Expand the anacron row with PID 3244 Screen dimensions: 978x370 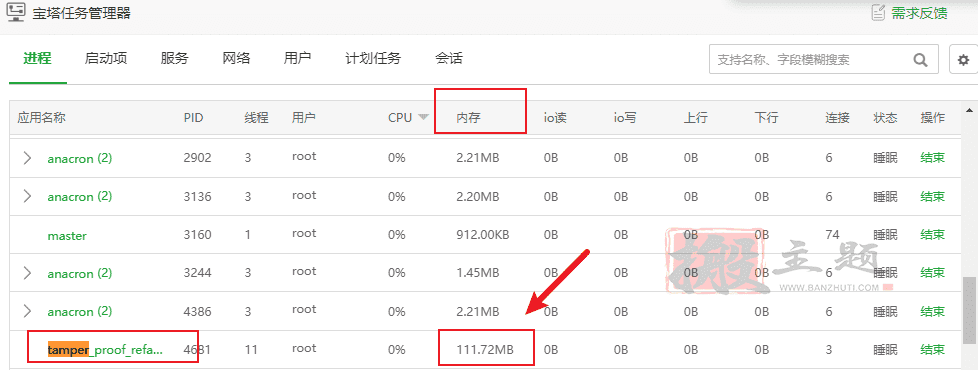[x=27, y=273]
